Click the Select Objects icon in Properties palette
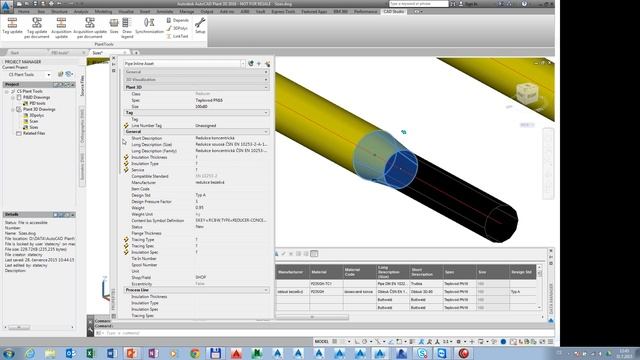 259,64
